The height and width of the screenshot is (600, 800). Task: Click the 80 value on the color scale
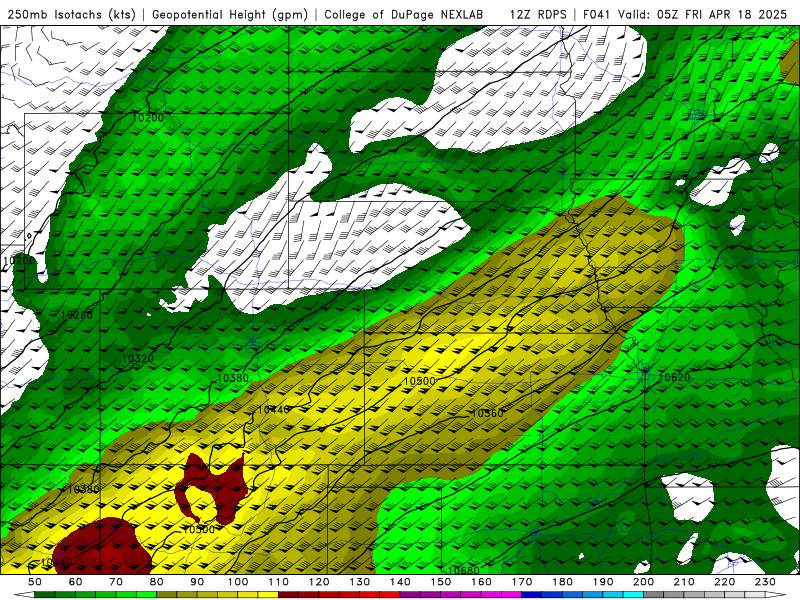click(157, 582)
